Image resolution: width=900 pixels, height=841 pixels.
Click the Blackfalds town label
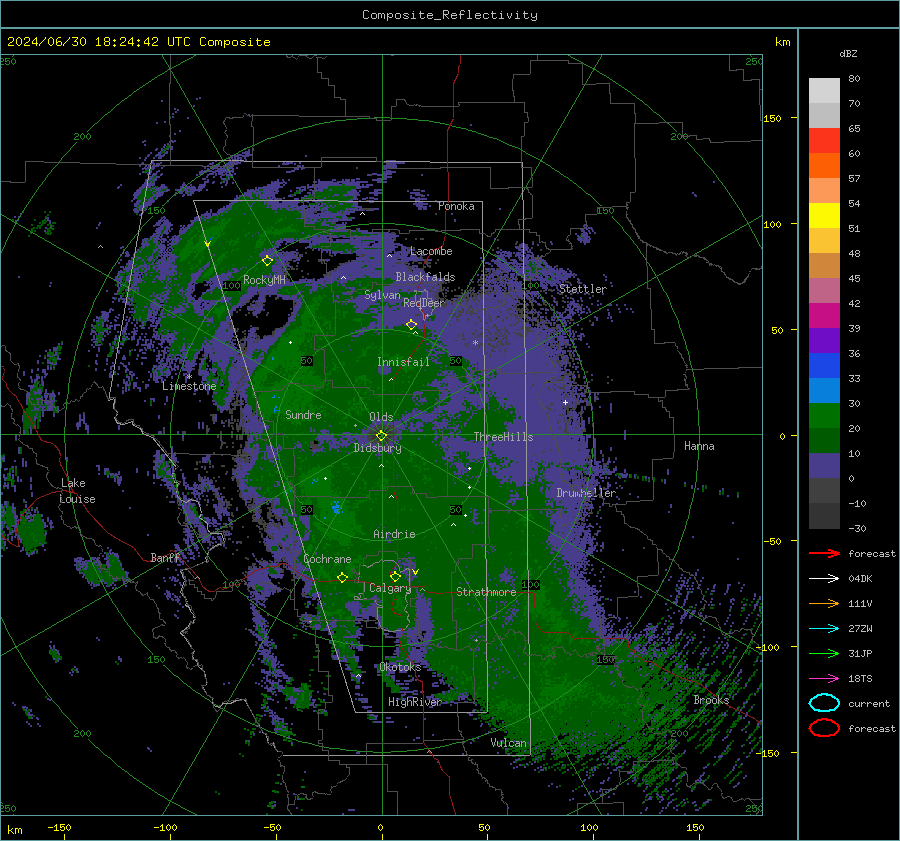[425, 277]
